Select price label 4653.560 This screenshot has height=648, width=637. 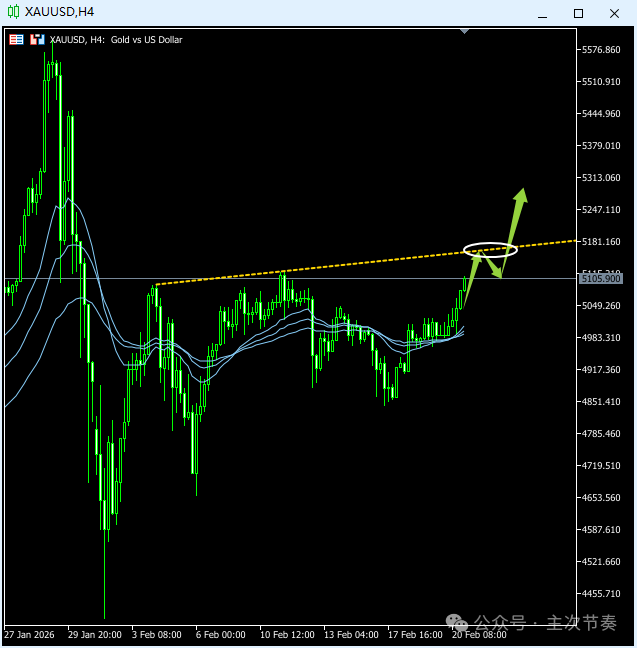pos(601,498)
